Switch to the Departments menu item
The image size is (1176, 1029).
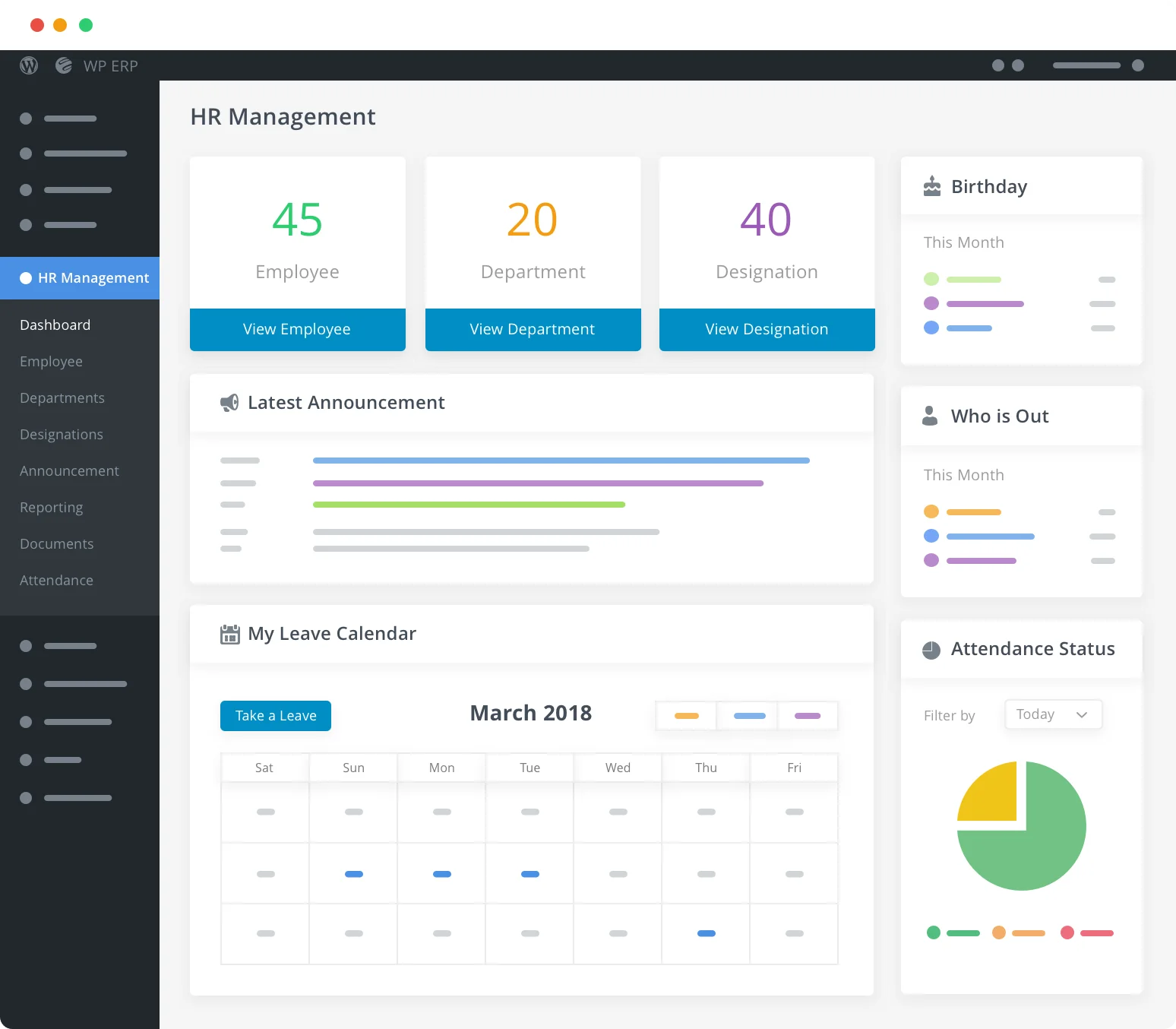[62, 397]
